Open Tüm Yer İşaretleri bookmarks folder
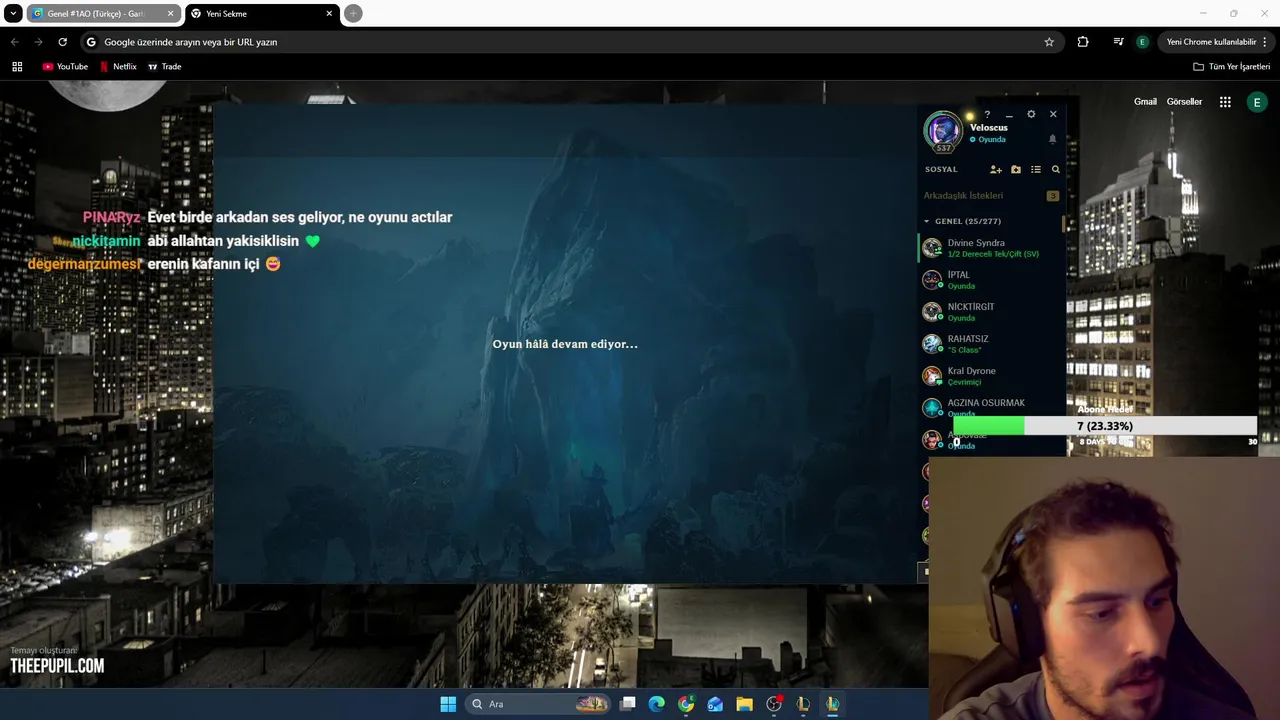The height and width of the screenshot is (720, 1280). click(1232, 67)
